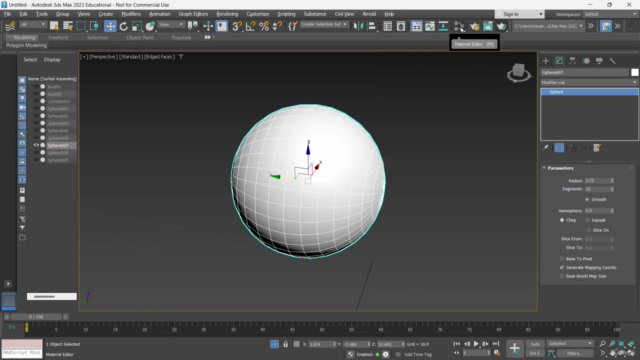Click Select by Name icon

tap(68, 26)
